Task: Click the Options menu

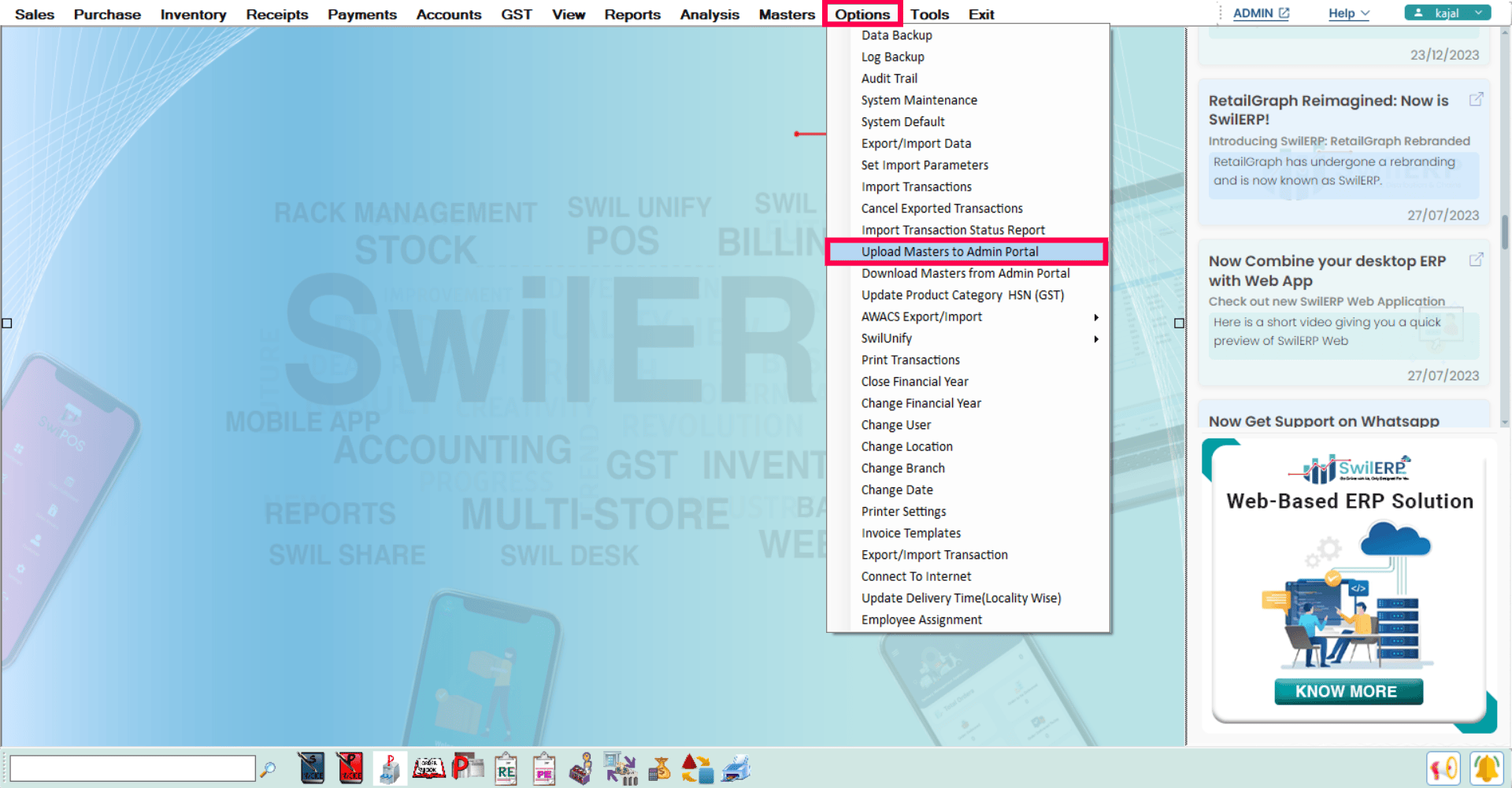Action: (862, 14)
